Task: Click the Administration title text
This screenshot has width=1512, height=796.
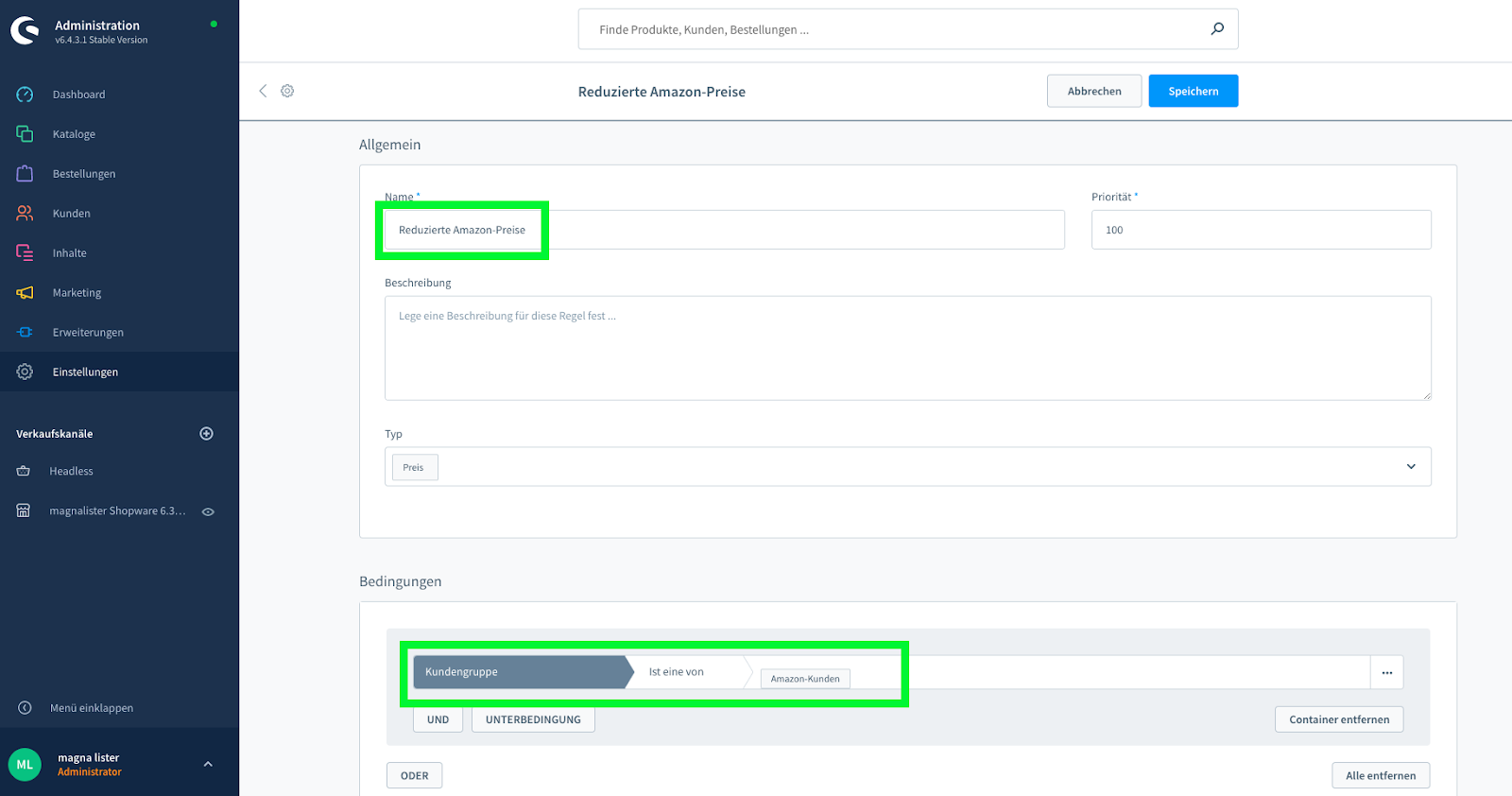Action: point(97,26)
